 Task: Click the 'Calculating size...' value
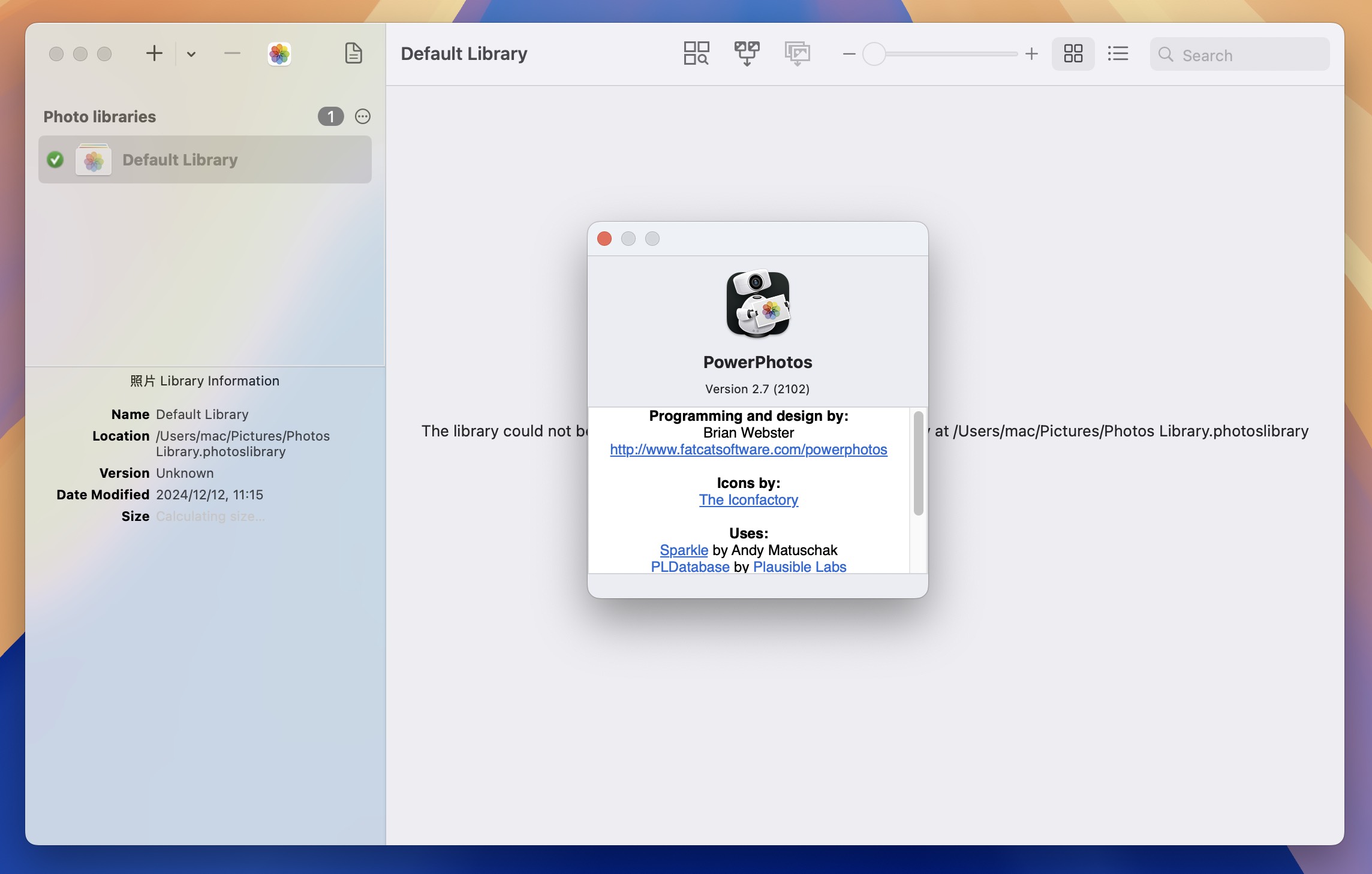pos(210,516)
